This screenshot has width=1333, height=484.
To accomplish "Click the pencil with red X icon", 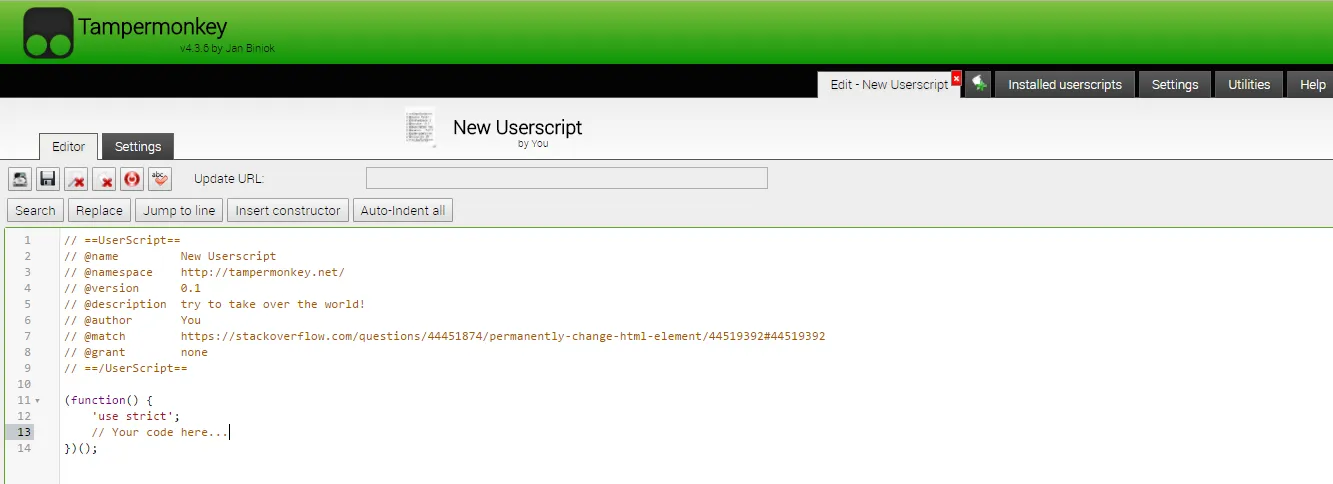I will click(76, 179).
